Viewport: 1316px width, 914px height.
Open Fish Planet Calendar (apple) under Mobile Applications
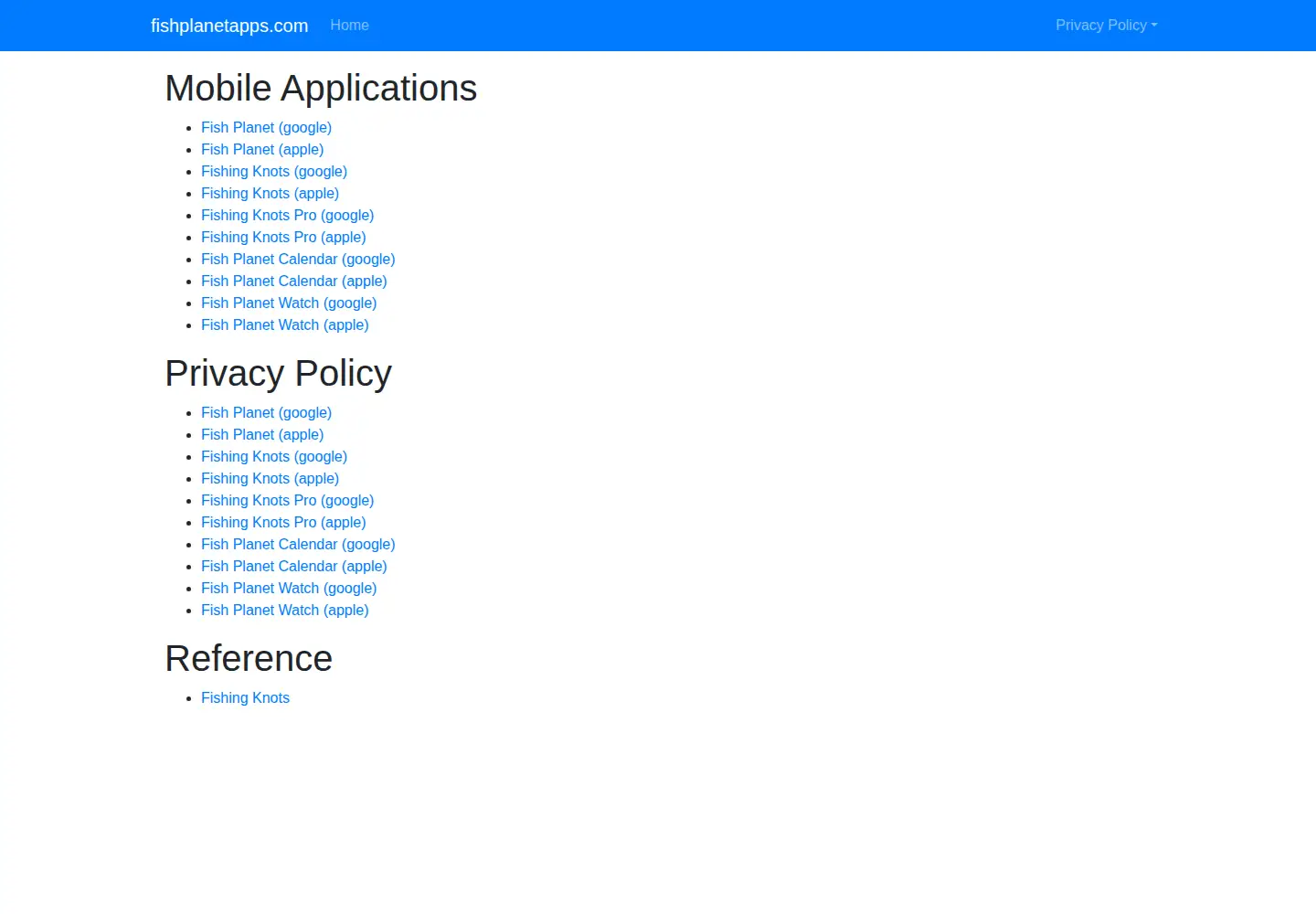294,281
